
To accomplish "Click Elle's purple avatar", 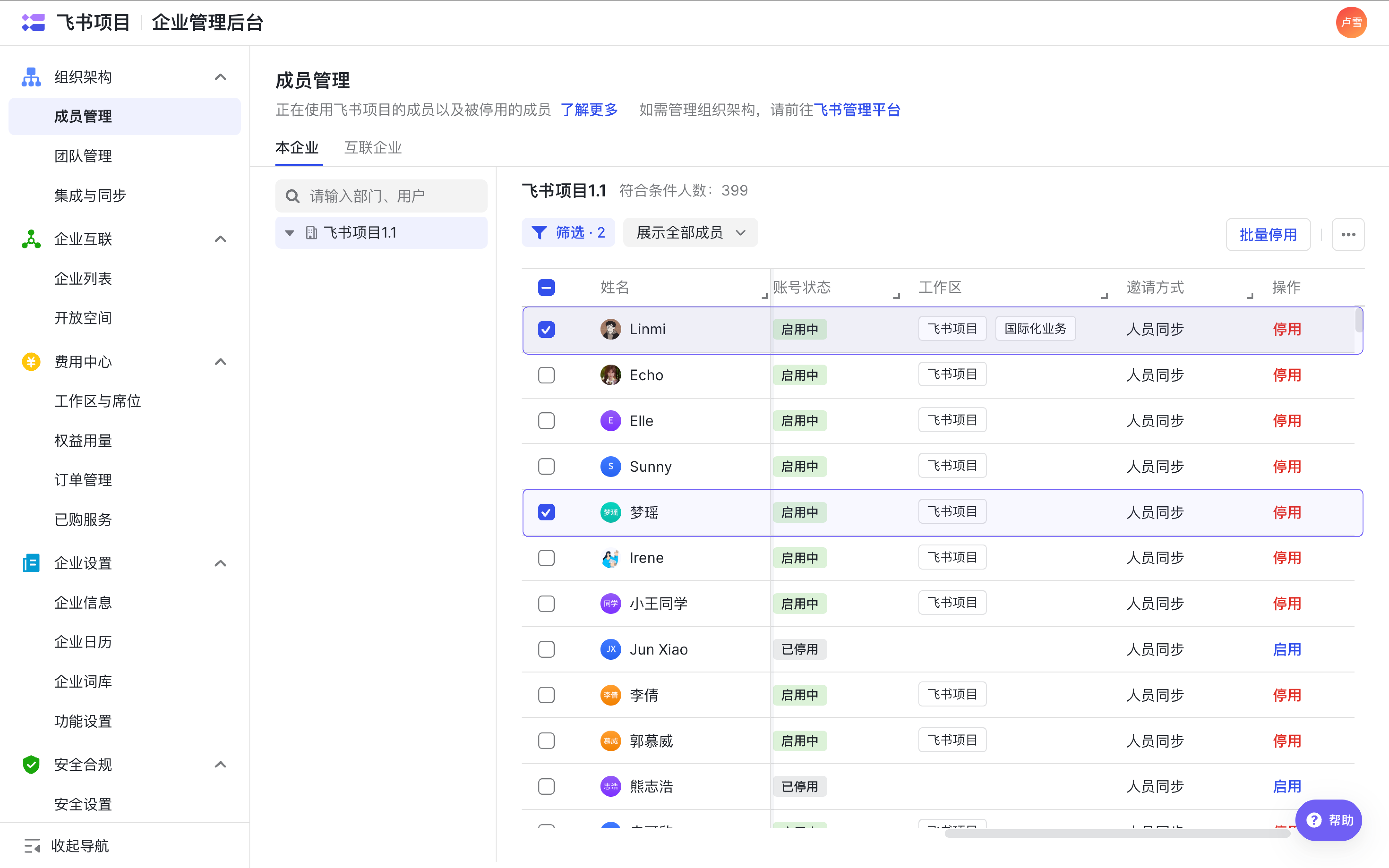I will pyautogui.click(x=610, y=421).
